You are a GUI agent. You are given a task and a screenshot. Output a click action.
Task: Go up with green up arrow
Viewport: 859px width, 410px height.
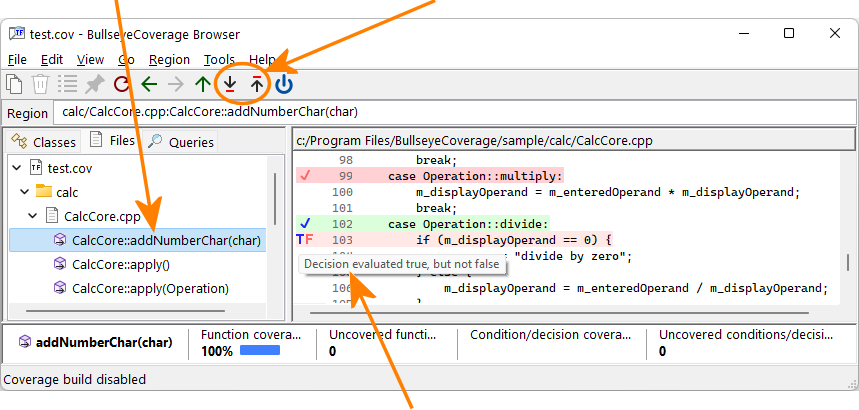(203, 84)
